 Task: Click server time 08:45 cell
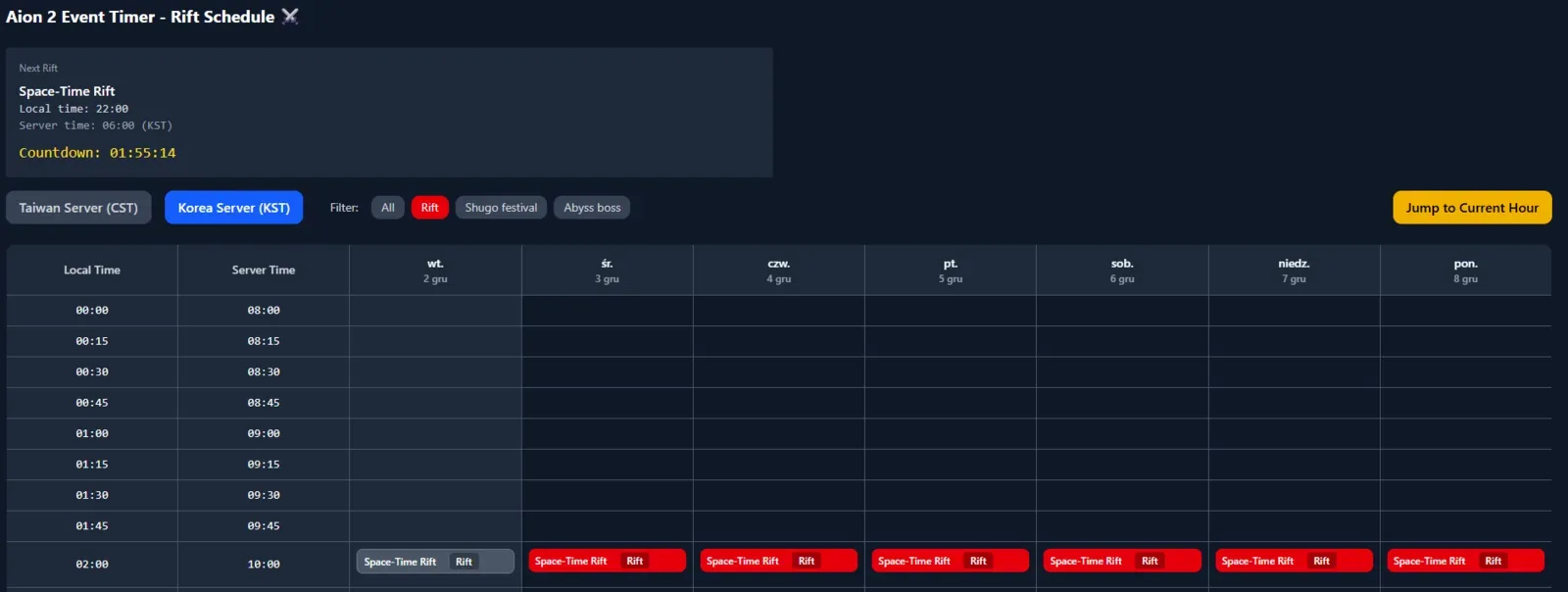pyautogui.click(x=264, y=403)
